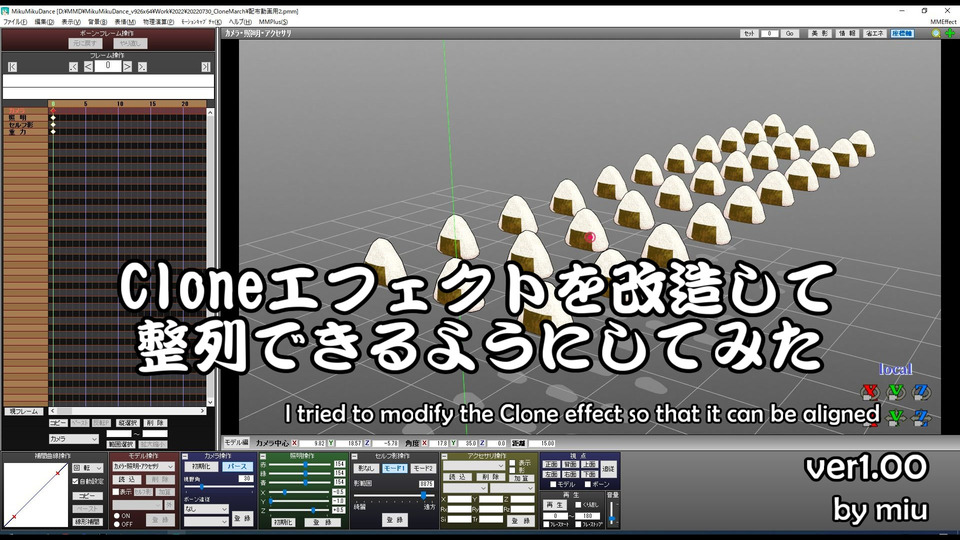Click the local X rotate axis icon
960x540 pixels.
pyautogui.click(x=869, y=391)
